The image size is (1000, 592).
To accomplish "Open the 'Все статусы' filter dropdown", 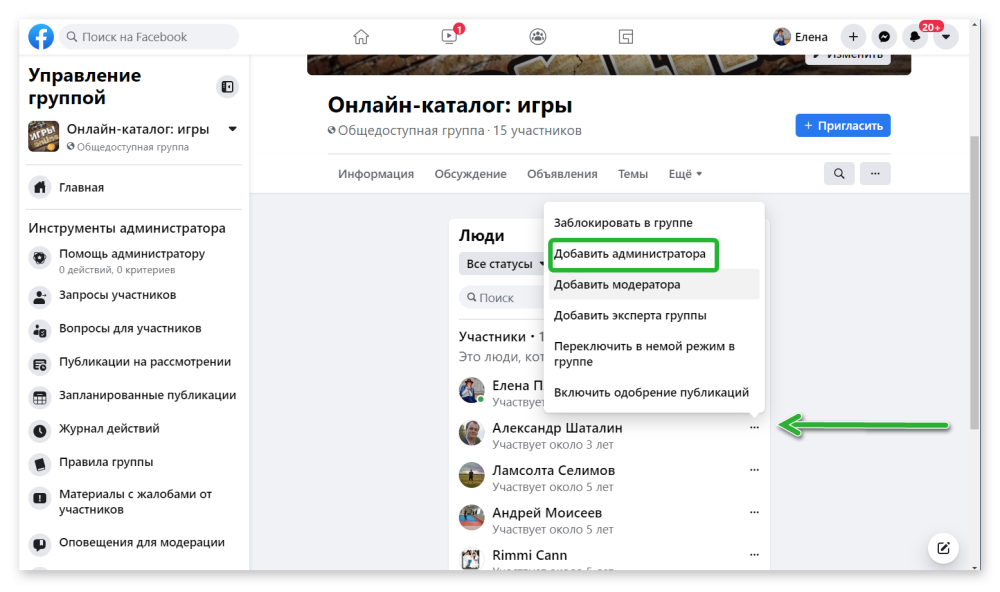I will tap(505, 263).
